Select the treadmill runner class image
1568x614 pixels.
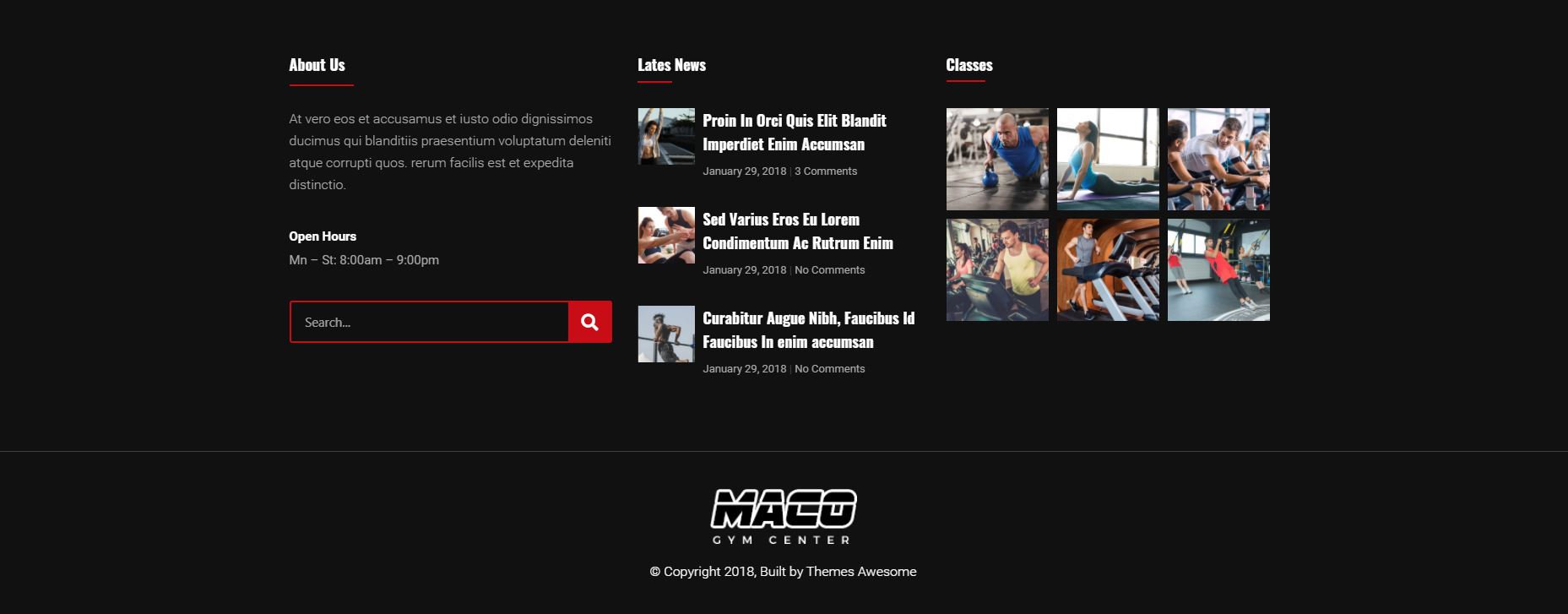coord(1108,269)
